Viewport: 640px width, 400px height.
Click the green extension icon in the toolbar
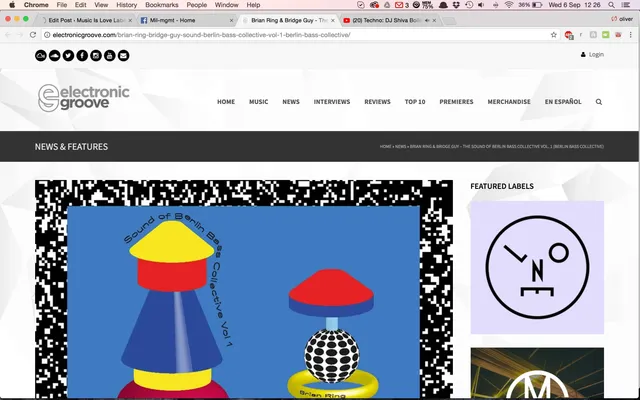pyautogui.click(x=606, y=35)
